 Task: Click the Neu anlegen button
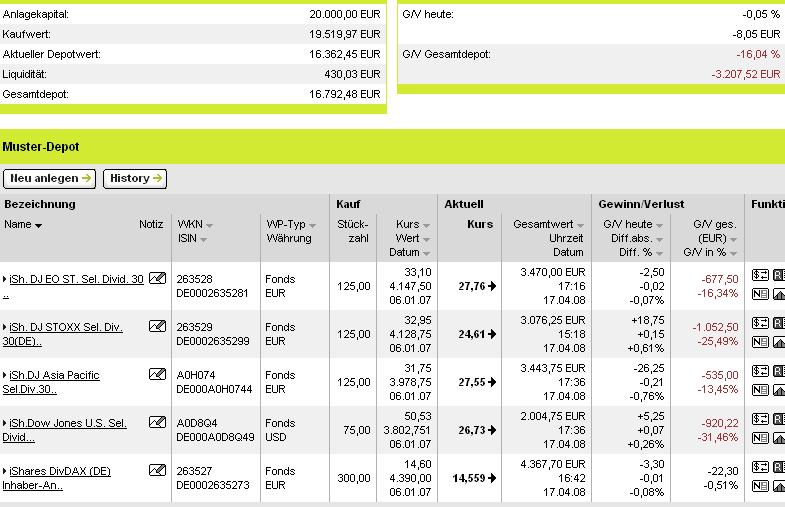coord(49,179)
